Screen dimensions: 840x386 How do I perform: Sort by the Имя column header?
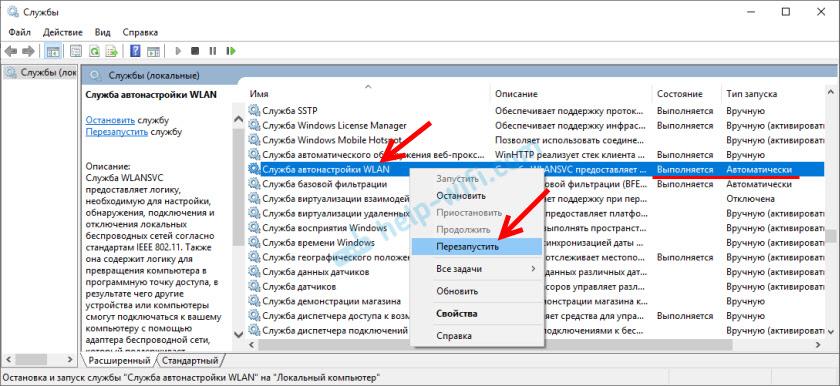click(368, 94)
